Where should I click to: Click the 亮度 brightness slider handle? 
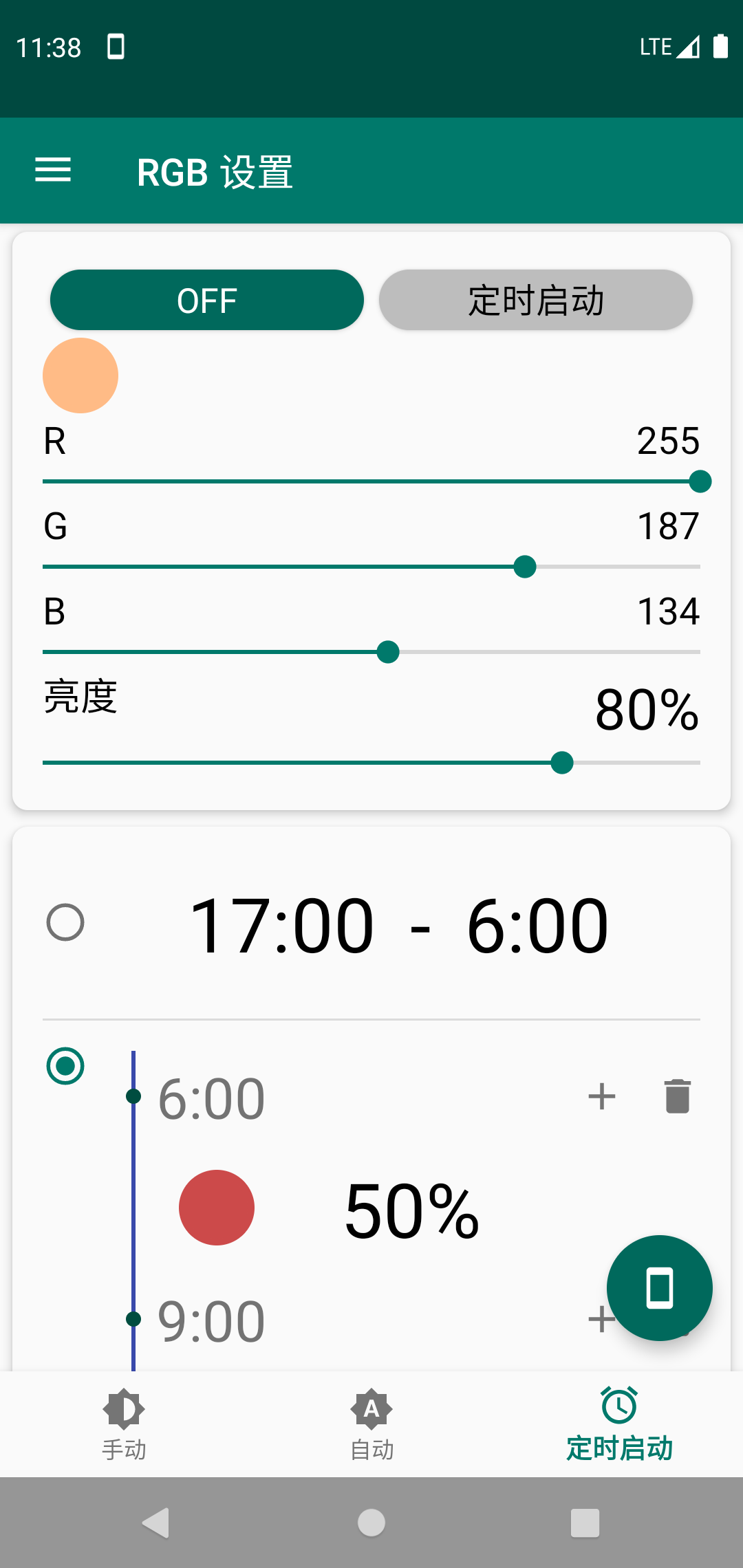[x=562, y=763]
